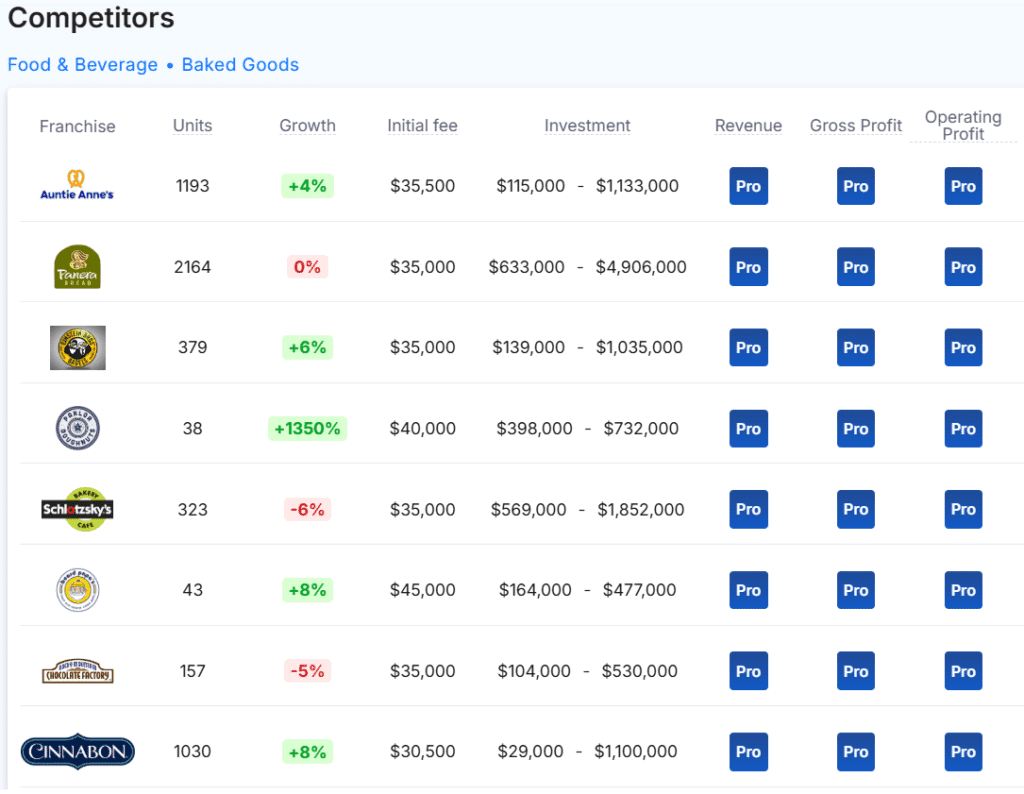Screen dimensions: 1024x794
Task: Unlock Cinnabon Gross Profit Pro button
Action: pos(856,752)
